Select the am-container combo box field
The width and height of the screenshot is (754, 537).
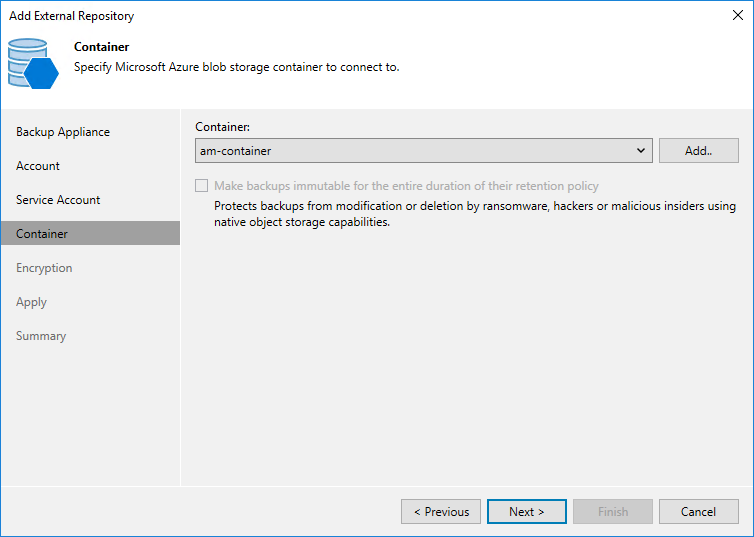[424, 150]
